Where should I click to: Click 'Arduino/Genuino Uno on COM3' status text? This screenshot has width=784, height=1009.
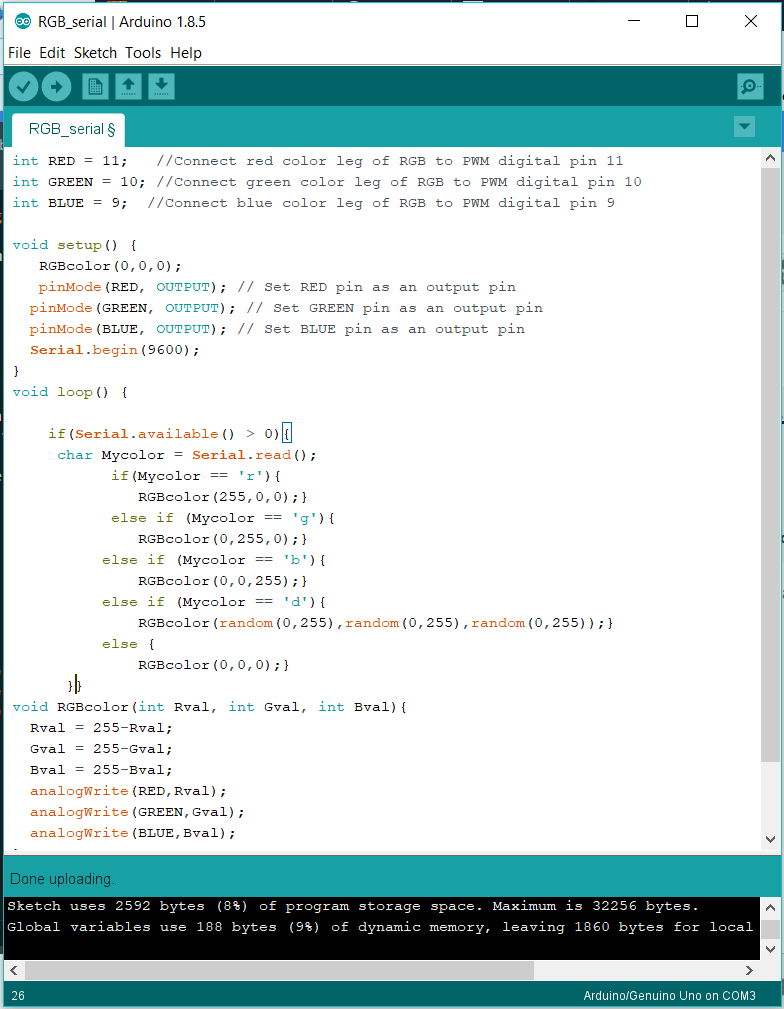(x=669, y=995)
